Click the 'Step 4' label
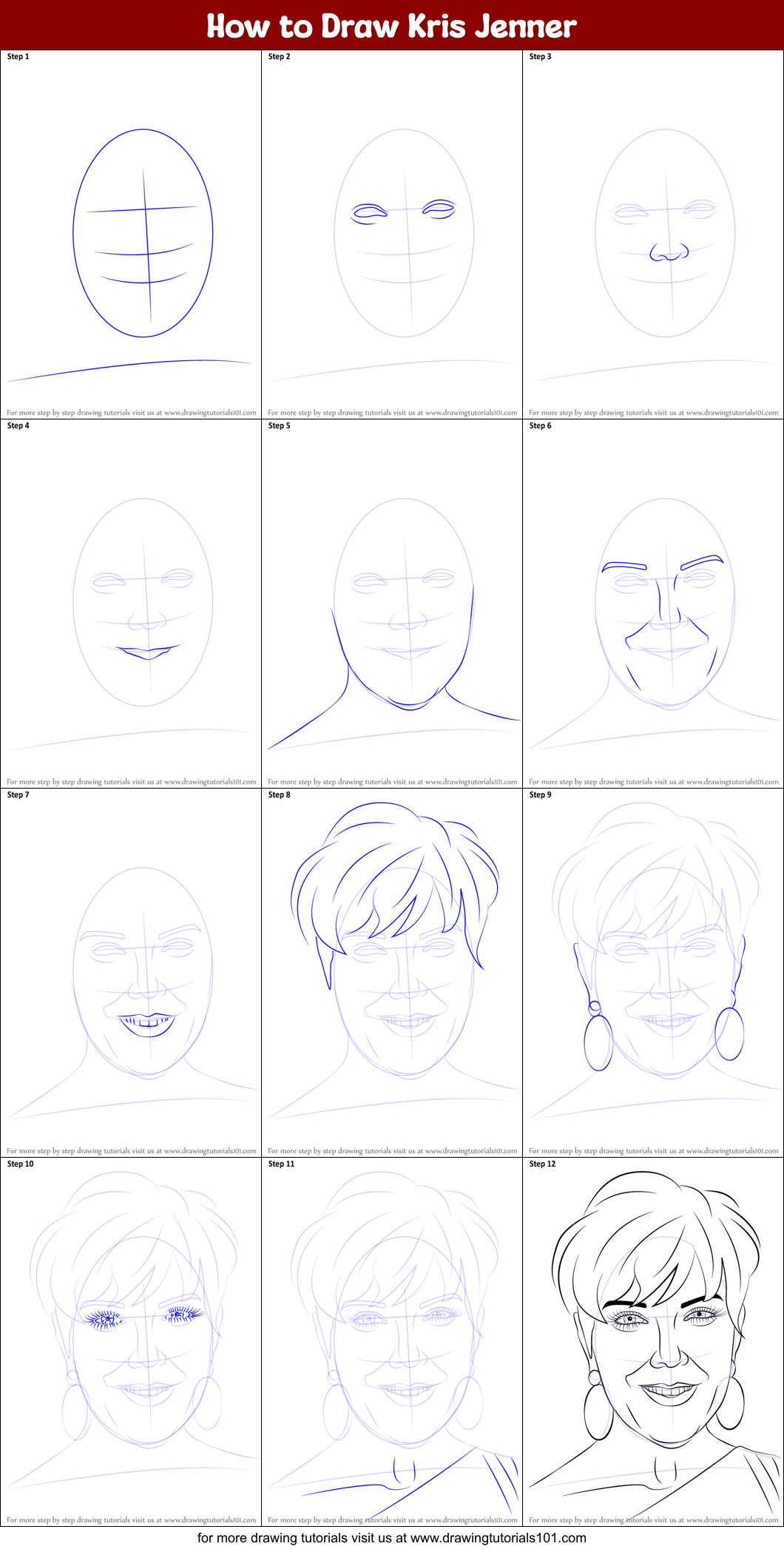 click(18, 425)
